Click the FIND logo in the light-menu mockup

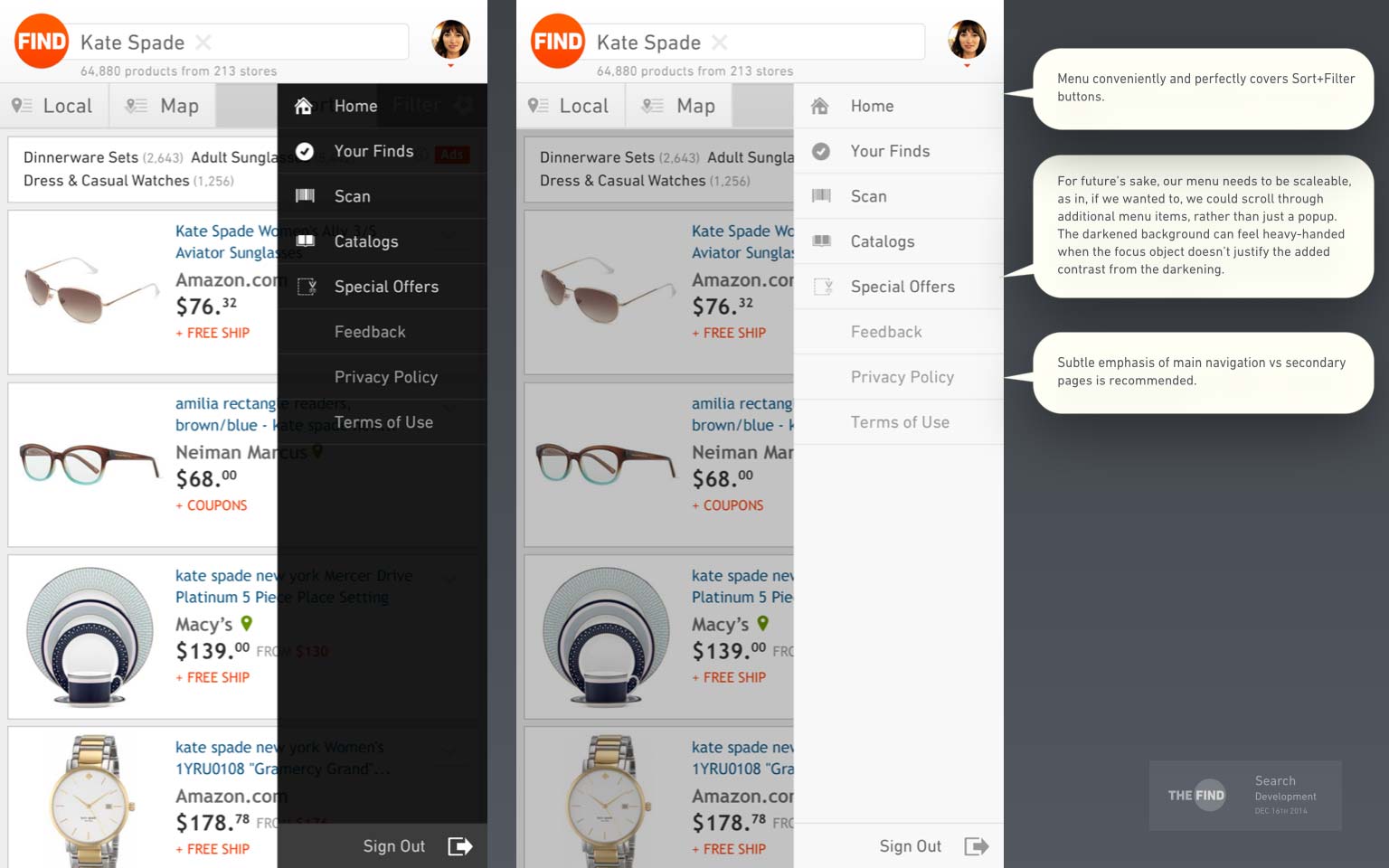tap(558, 42)
